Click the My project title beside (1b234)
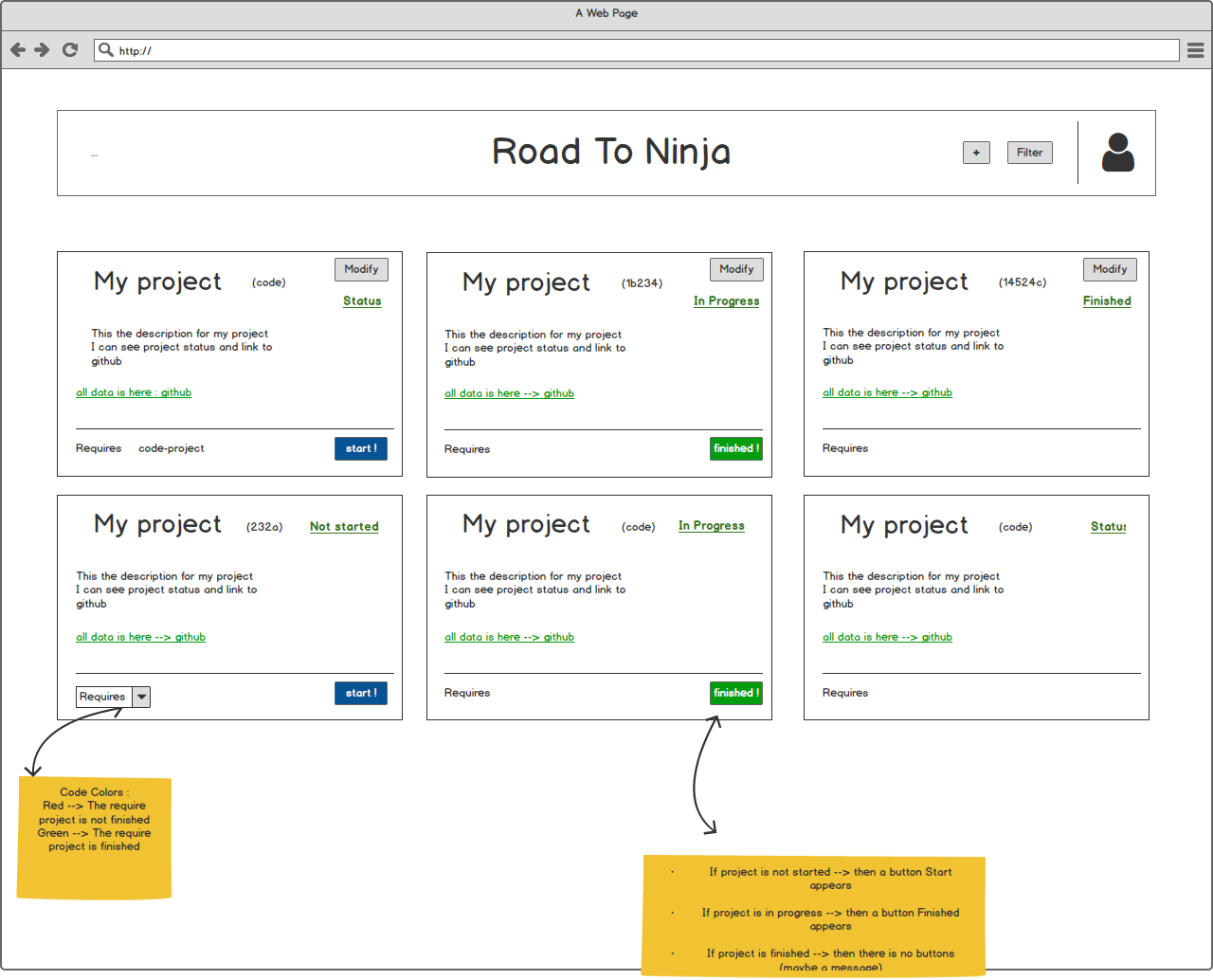Viewport: 1213px width, 980px height. [x=526, y=282]
